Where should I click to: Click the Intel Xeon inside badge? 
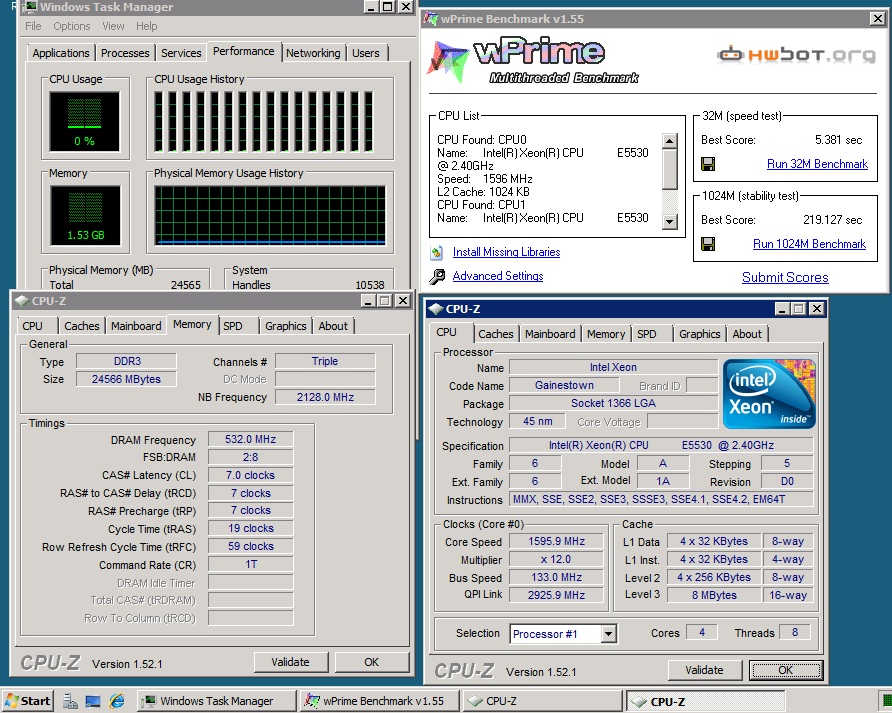769,394
